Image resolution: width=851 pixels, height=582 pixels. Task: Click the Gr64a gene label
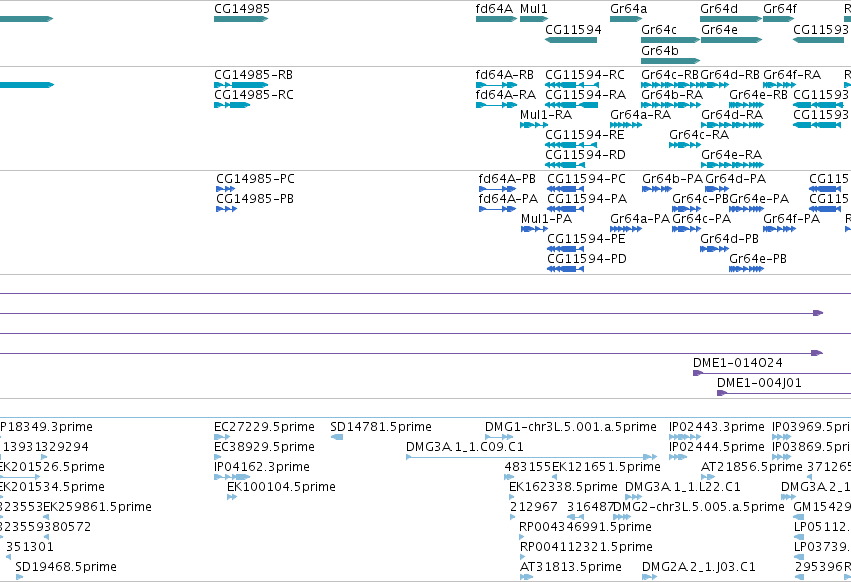click(x=628, y=9)
